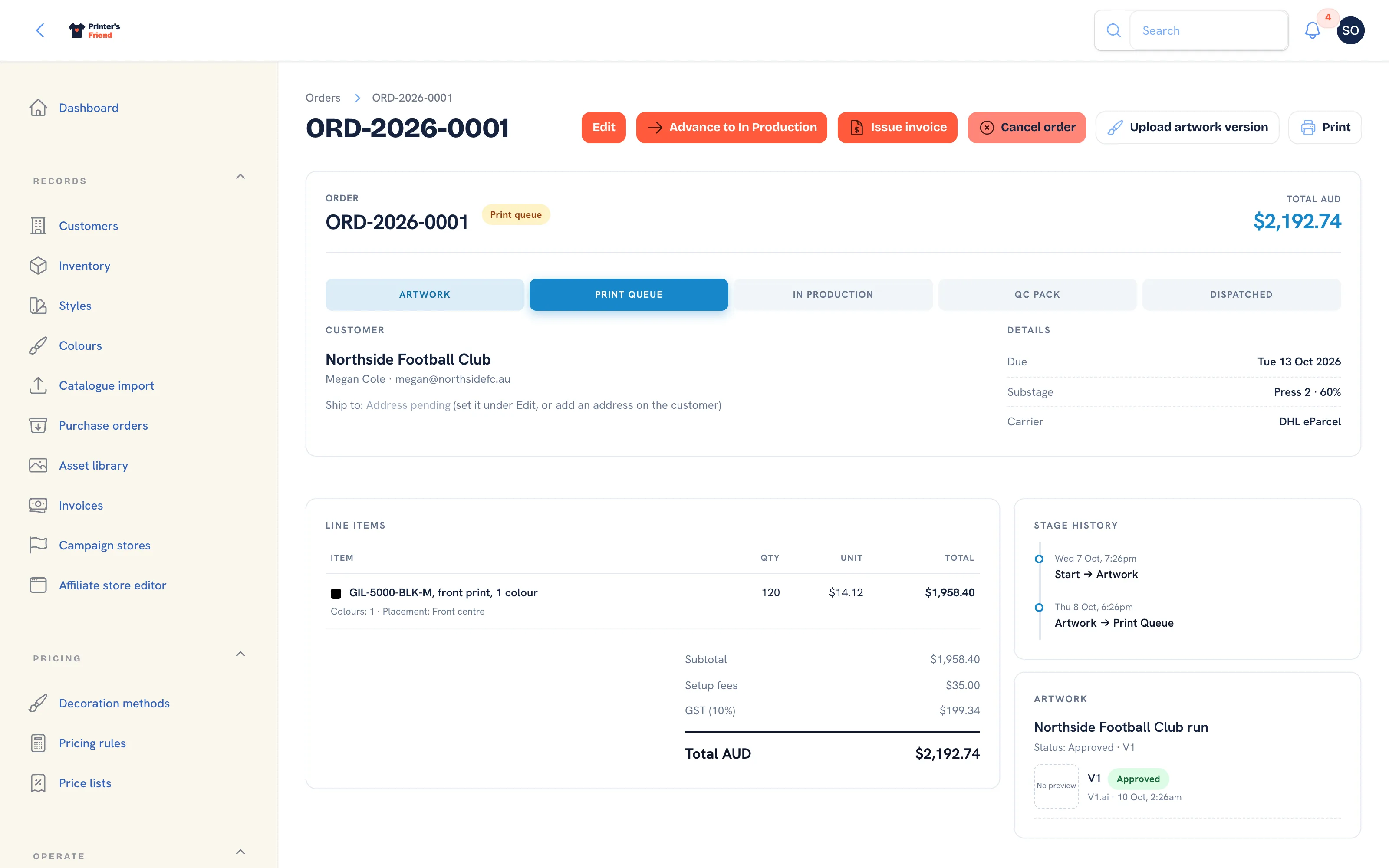
Task: Open the Printer's Friend logo home
Action: 94,30
